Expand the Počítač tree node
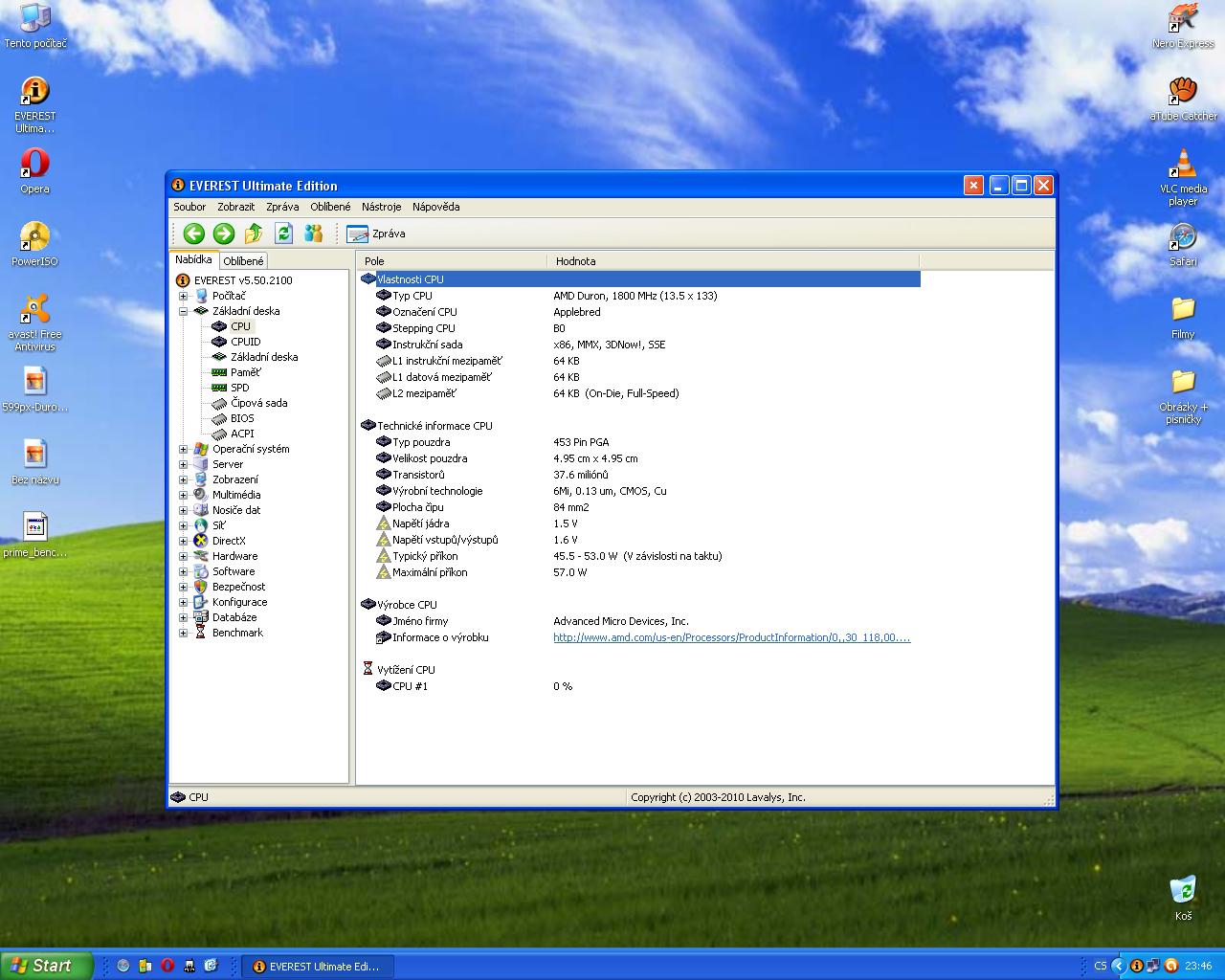 183,296
